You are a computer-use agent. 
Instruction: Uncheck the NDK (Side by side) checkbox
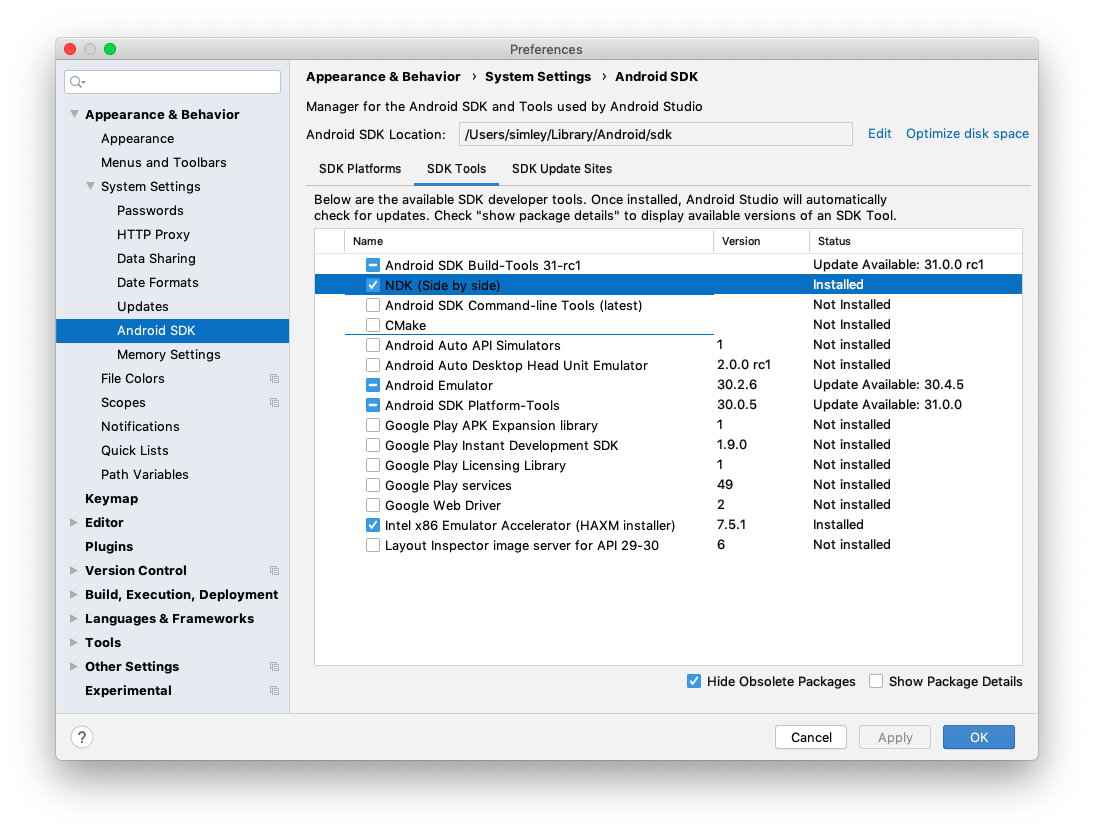point(373,285)
